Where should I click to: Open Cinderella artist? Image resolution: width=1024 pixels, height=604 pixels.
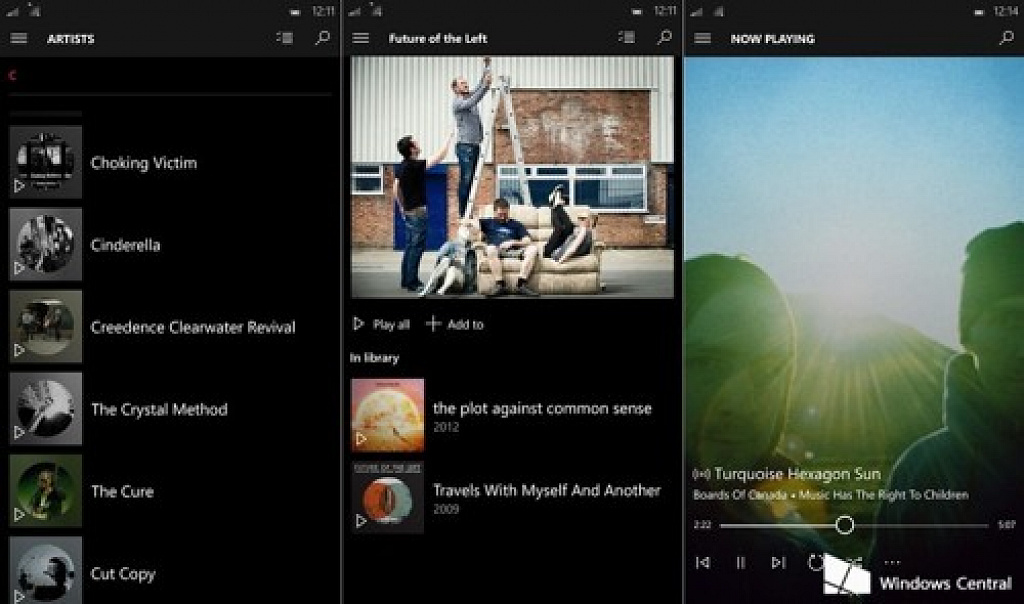125,245
